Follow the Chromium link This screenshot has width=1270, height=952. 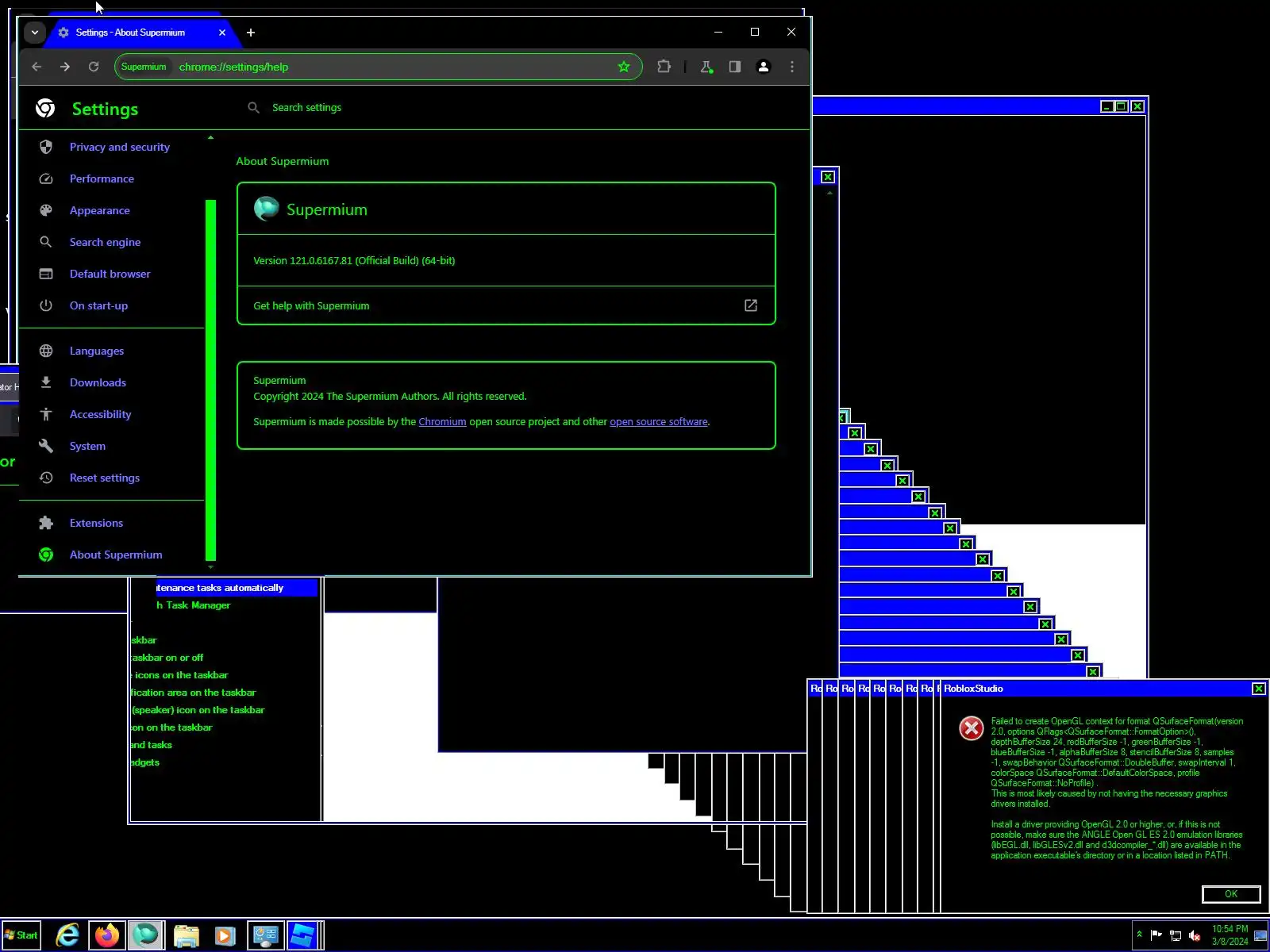pos(442,422)
